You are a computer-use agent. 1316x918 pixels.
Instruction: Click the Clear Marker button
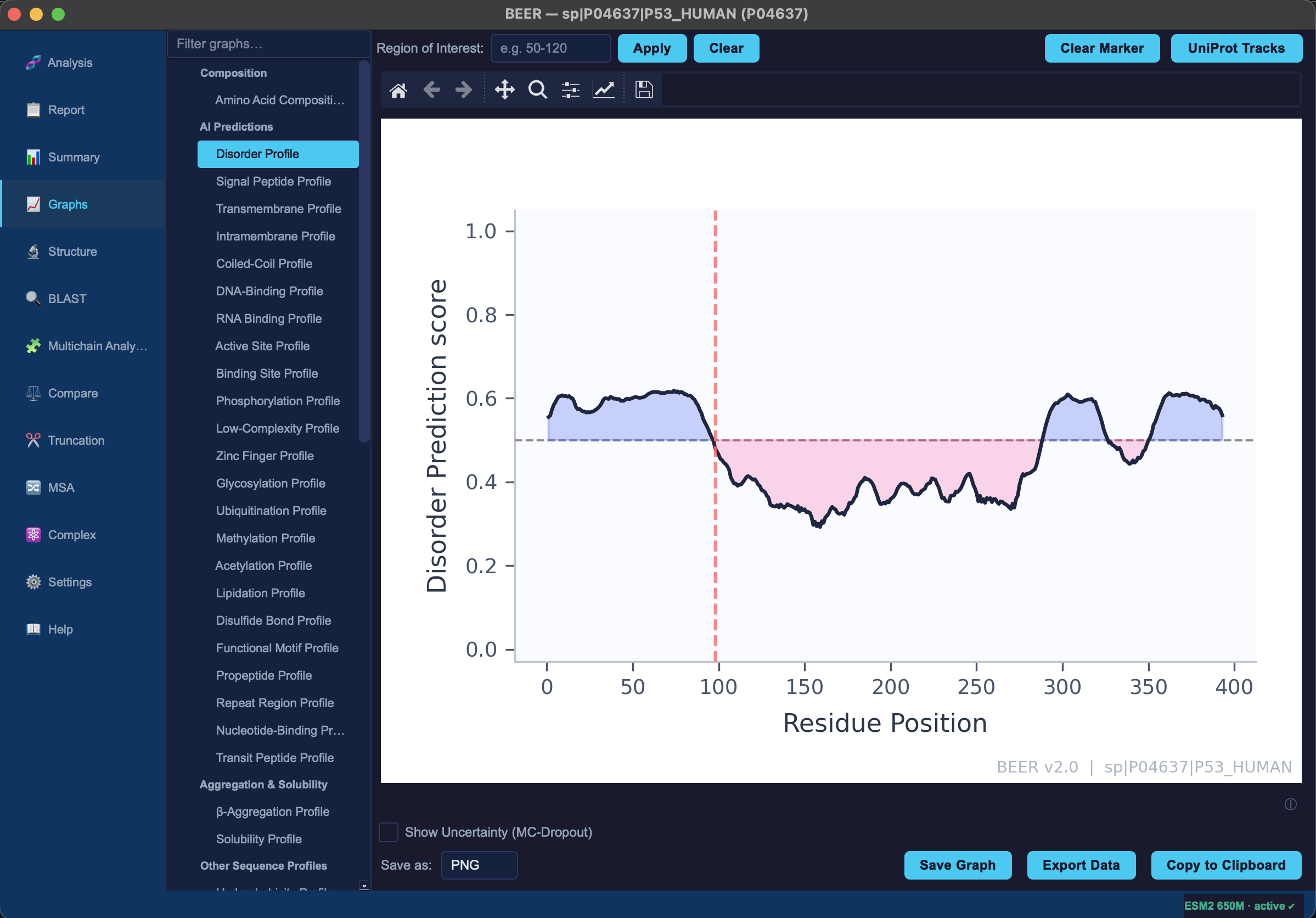1101,48
